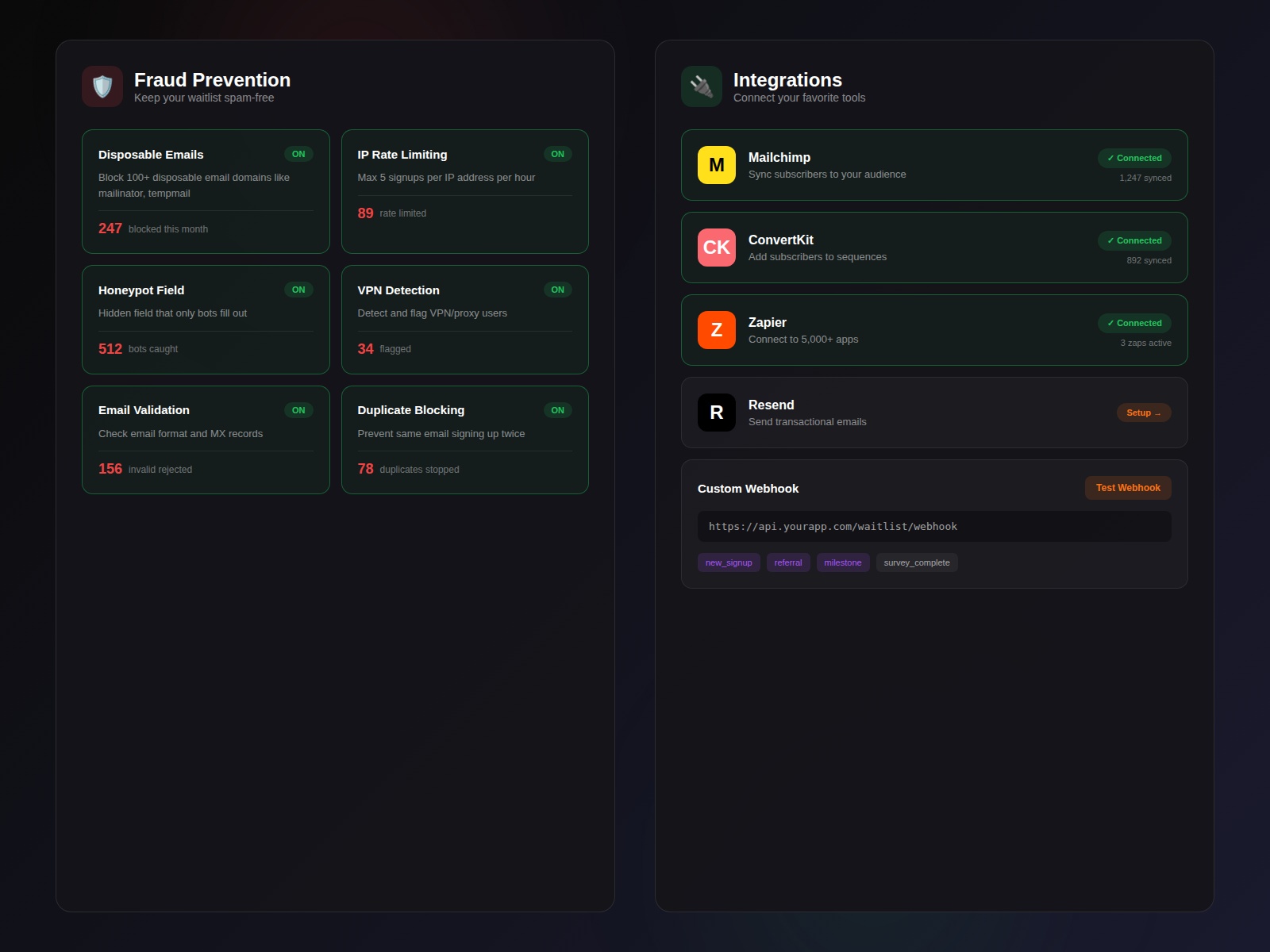Select the new_signup event tag
This screenshot has width=1270, height=952.
728,562
